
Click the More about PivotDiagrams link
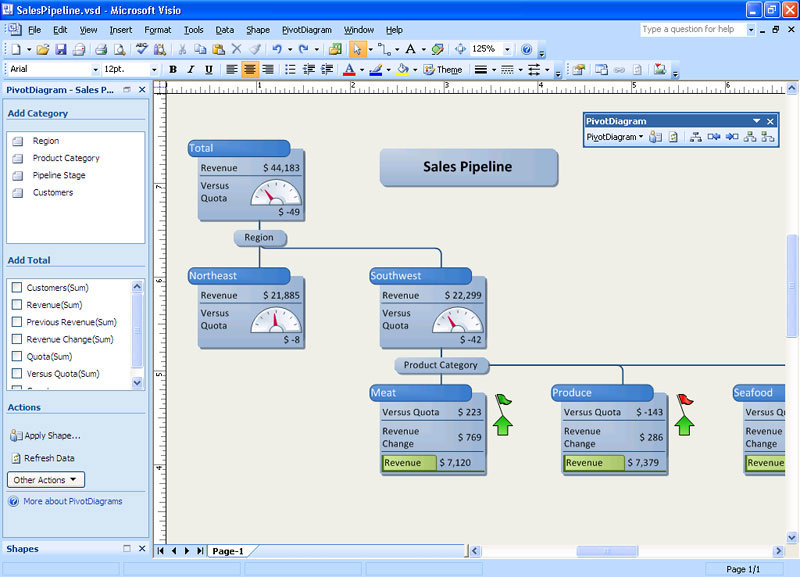pyautogui.click(x=72, y=501)
